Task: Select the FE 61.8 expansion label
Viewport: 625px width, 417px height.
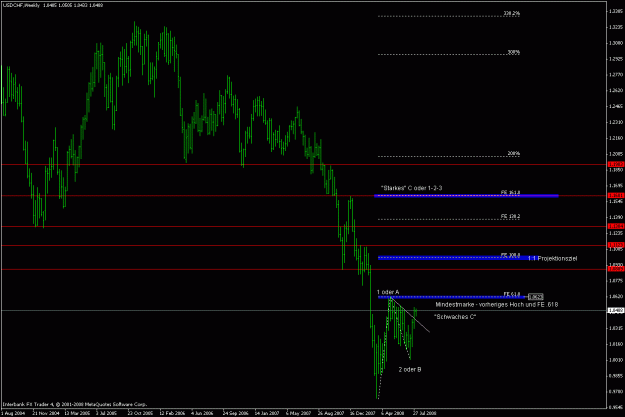Action: [x=512, y=294]
